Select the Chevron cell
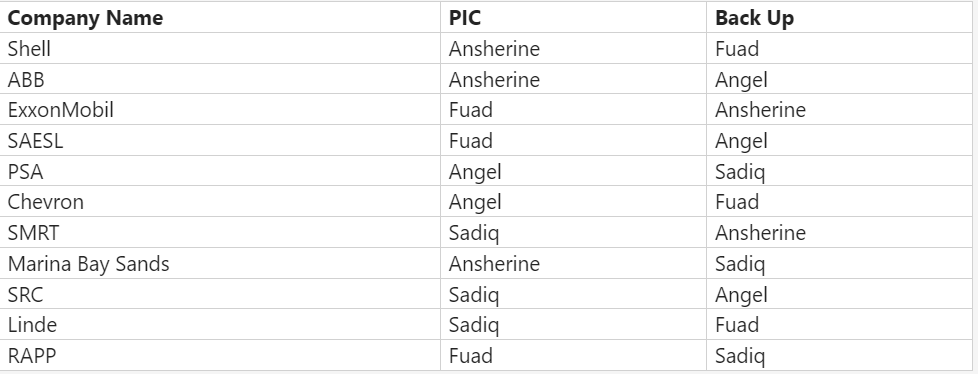 [x=220, y=201]
